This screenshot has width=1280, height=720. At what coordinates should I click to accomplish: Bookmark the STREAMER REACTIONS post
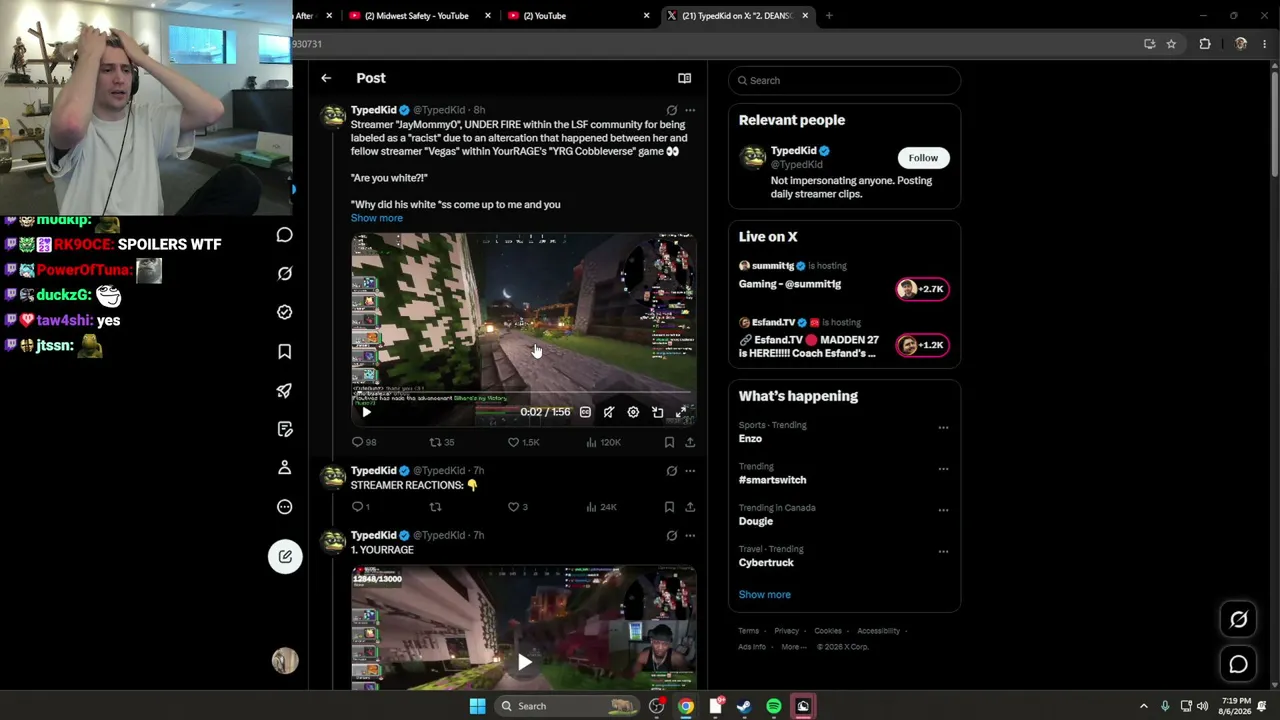coord(669,507)
